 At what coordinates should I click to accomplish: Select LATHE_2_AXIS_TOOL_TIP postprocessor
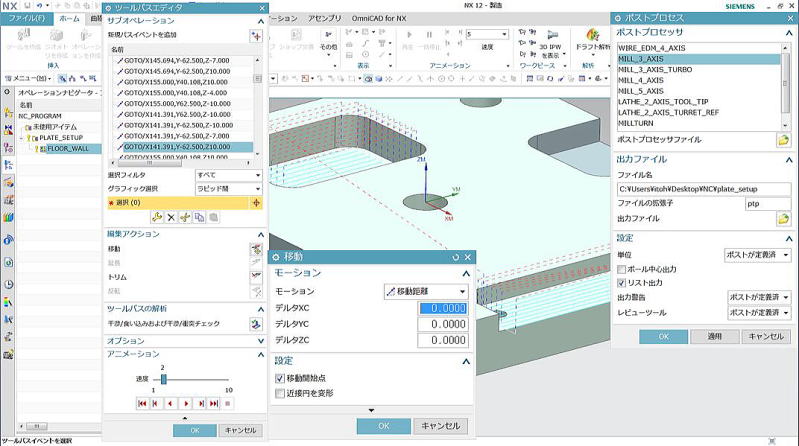[663, 101]
